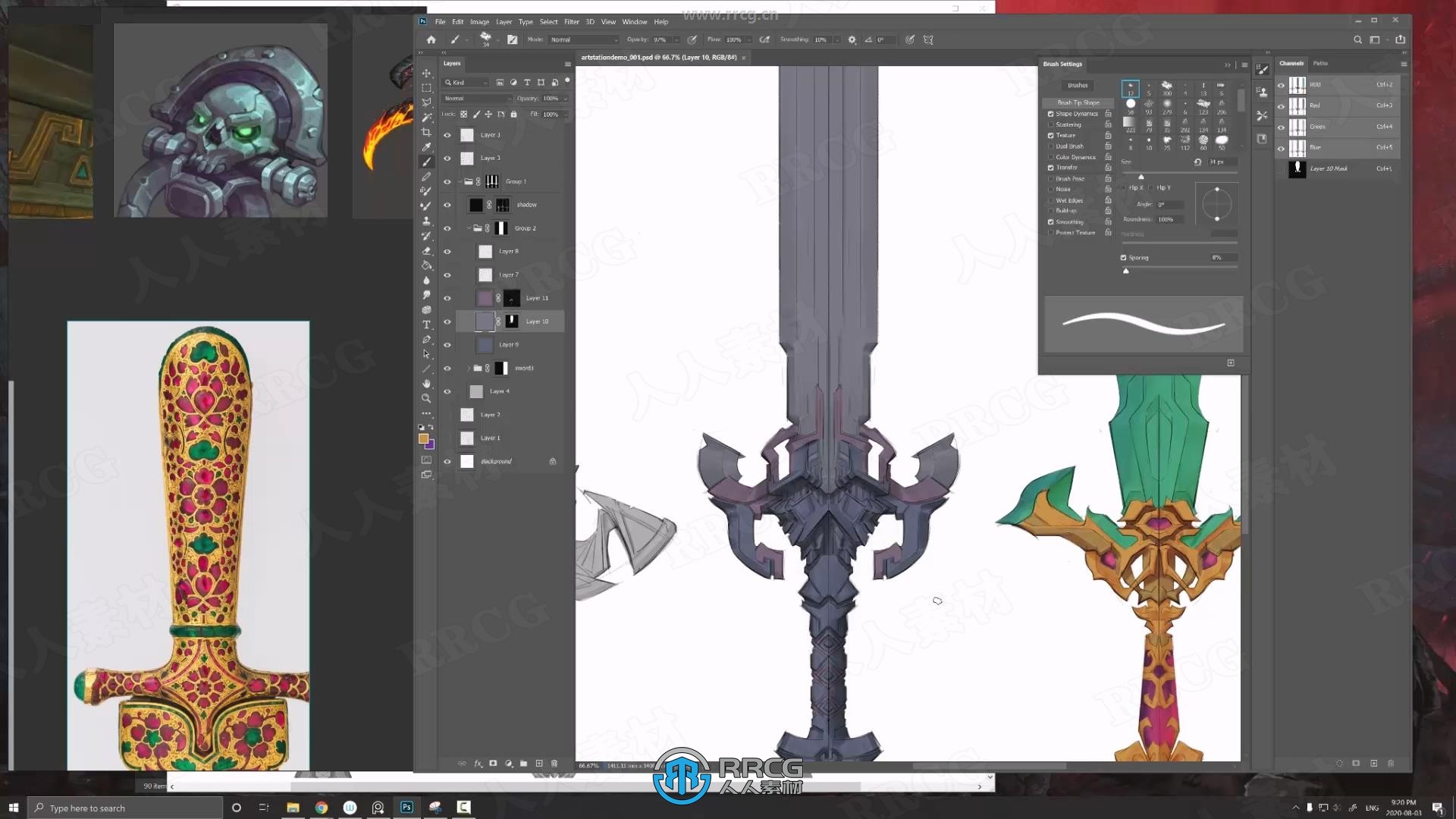1456x819 pixels.
Task: Select Layer 9 in Layers panel
Action: point(510,345)
